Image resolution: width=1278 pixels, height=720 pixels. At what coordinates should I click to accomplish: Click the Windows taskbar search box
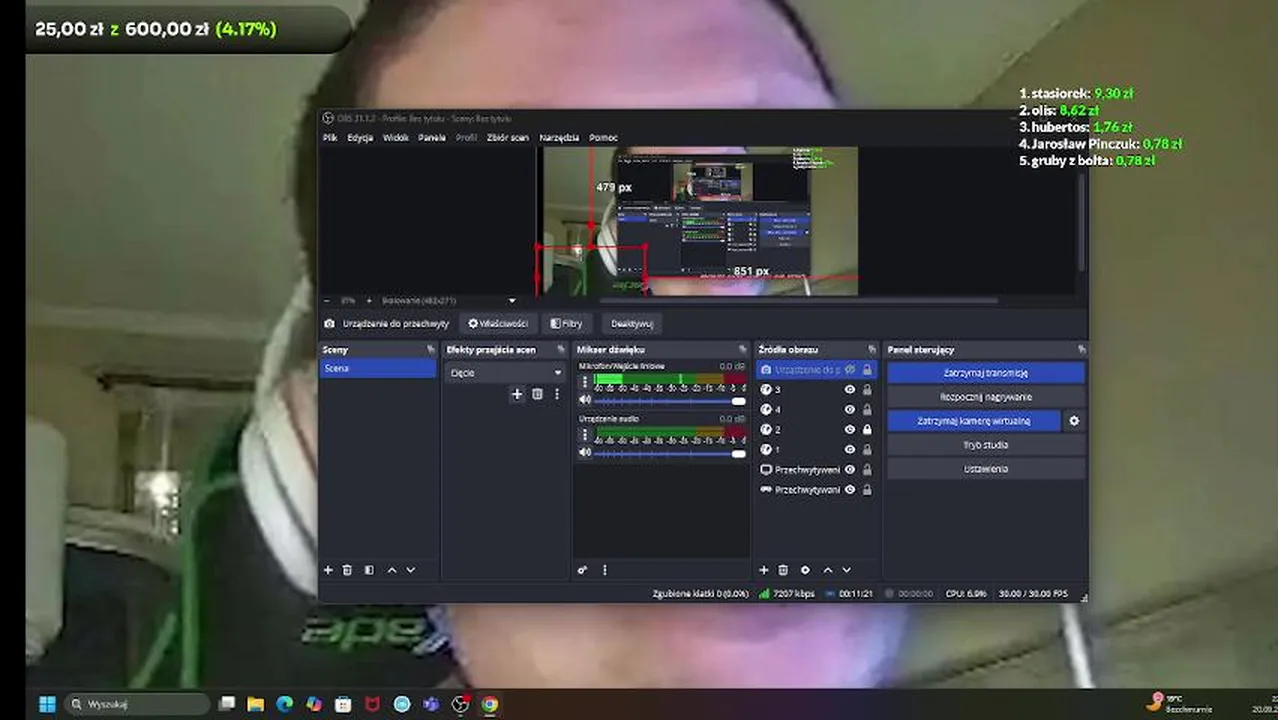pos(137,704)
